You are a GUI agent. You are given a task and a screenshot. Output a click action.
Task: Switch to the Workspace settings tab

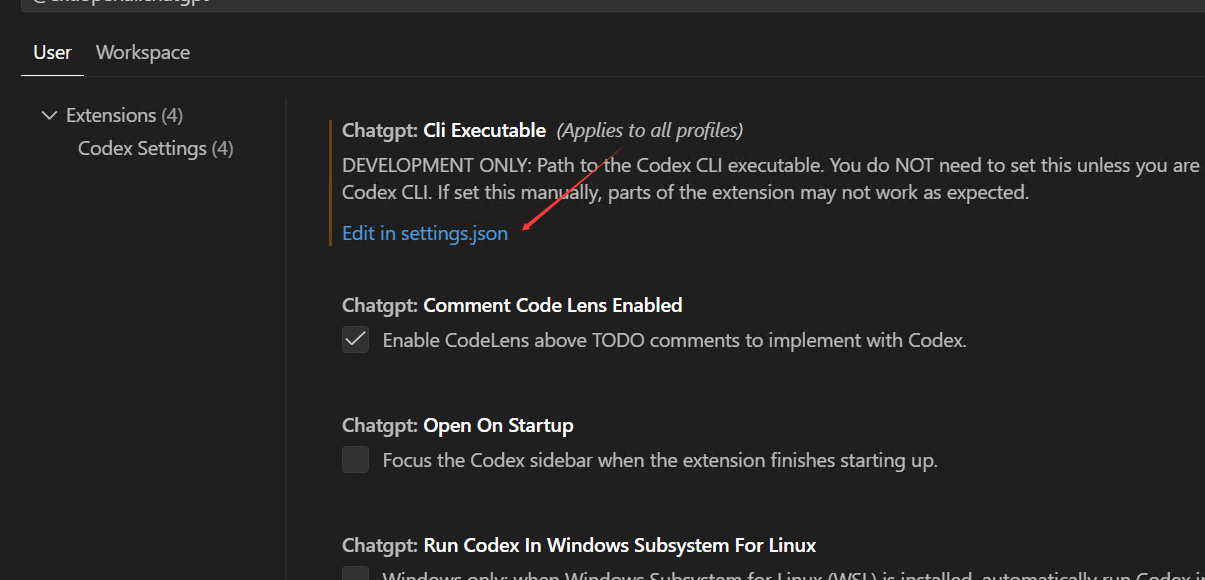click(142, 53)
